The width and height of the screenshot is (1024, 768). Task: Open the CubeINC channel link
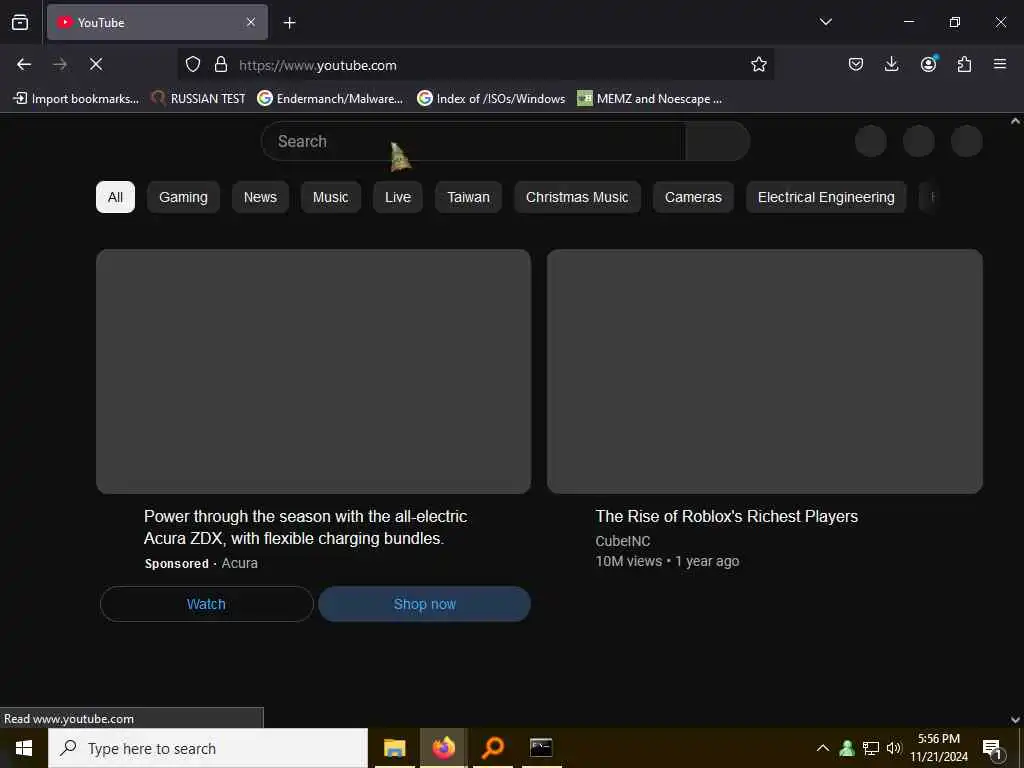coord(622,541)
